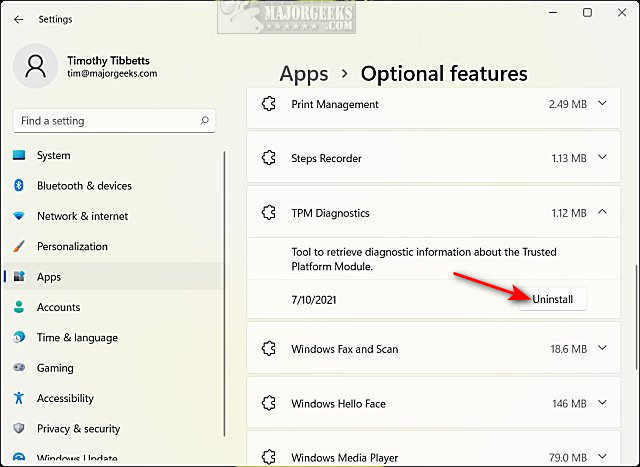Click the back arrow in Settings

click(x=18, y=19)
